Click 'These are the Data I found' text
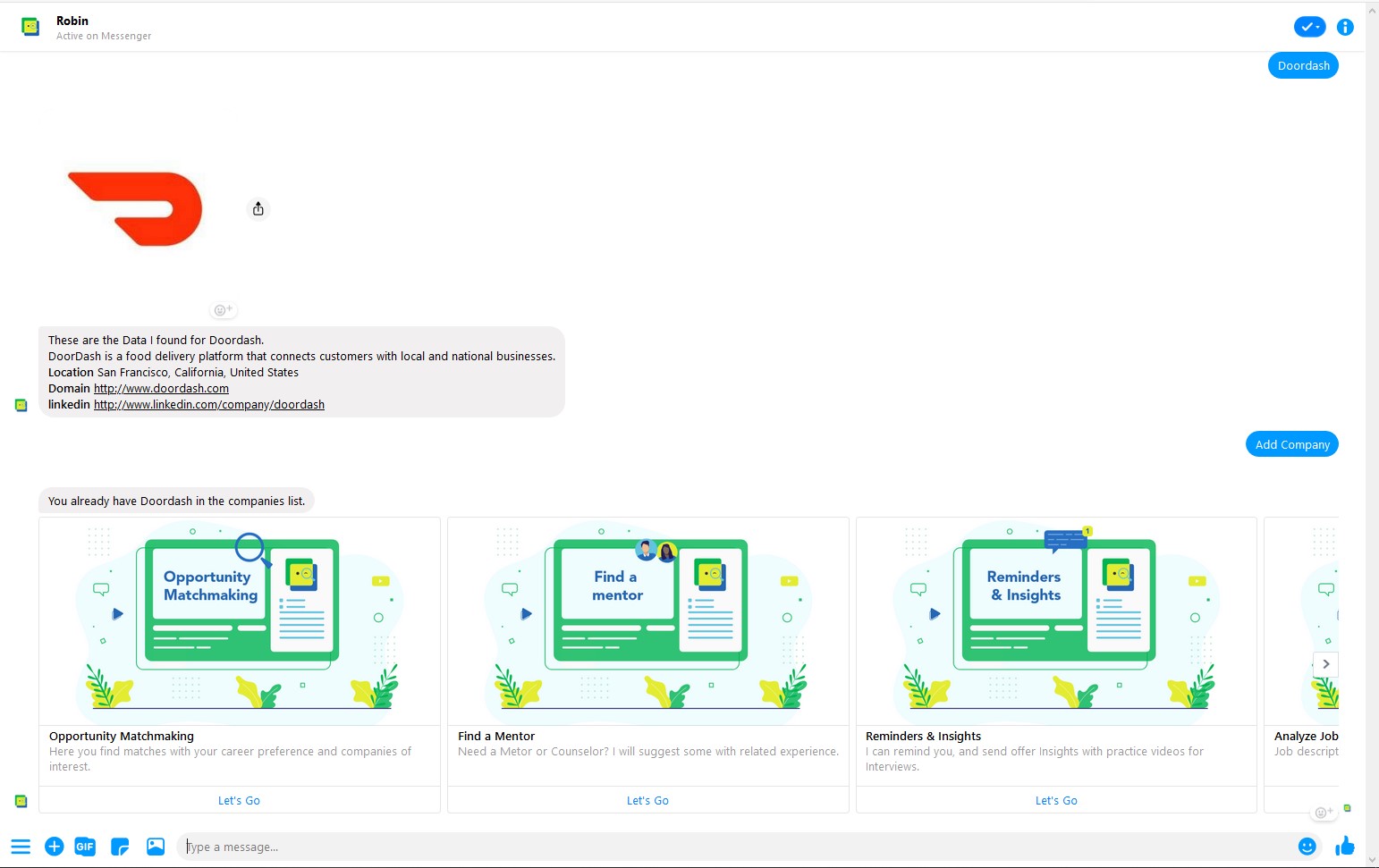The width and height of the screenshot is (1379, 868). [x=156, y=341]
